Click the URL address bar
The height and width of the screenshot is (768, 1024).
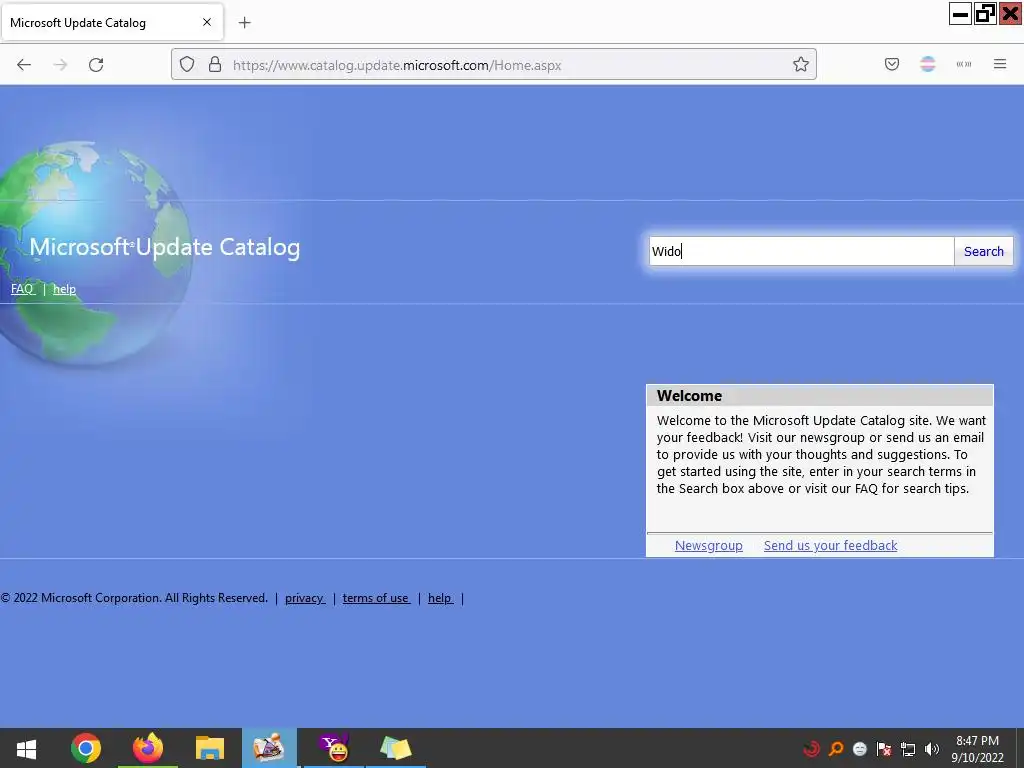494,65
